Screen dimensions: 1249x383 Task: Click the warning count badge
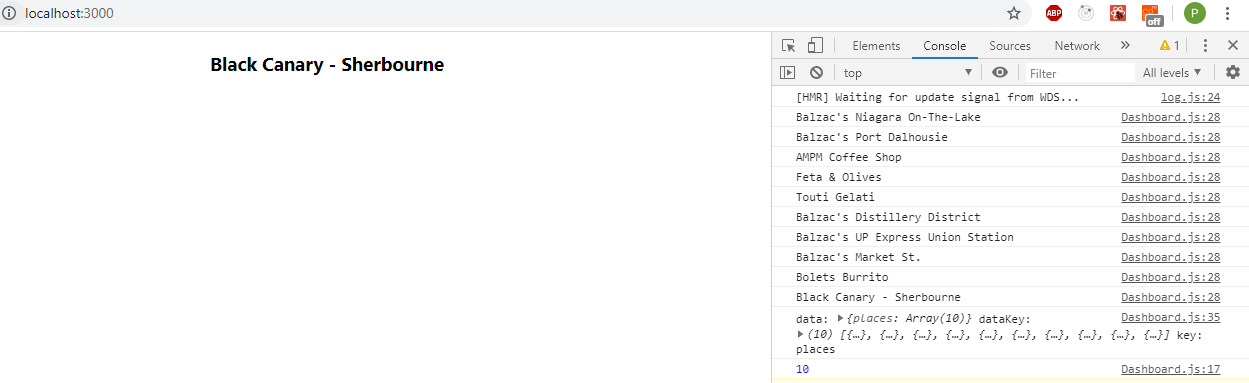click(1170, 45)
